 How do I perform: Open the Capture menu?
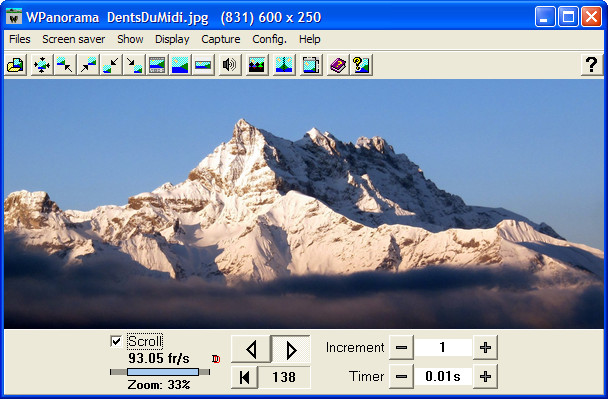point(221,39)
